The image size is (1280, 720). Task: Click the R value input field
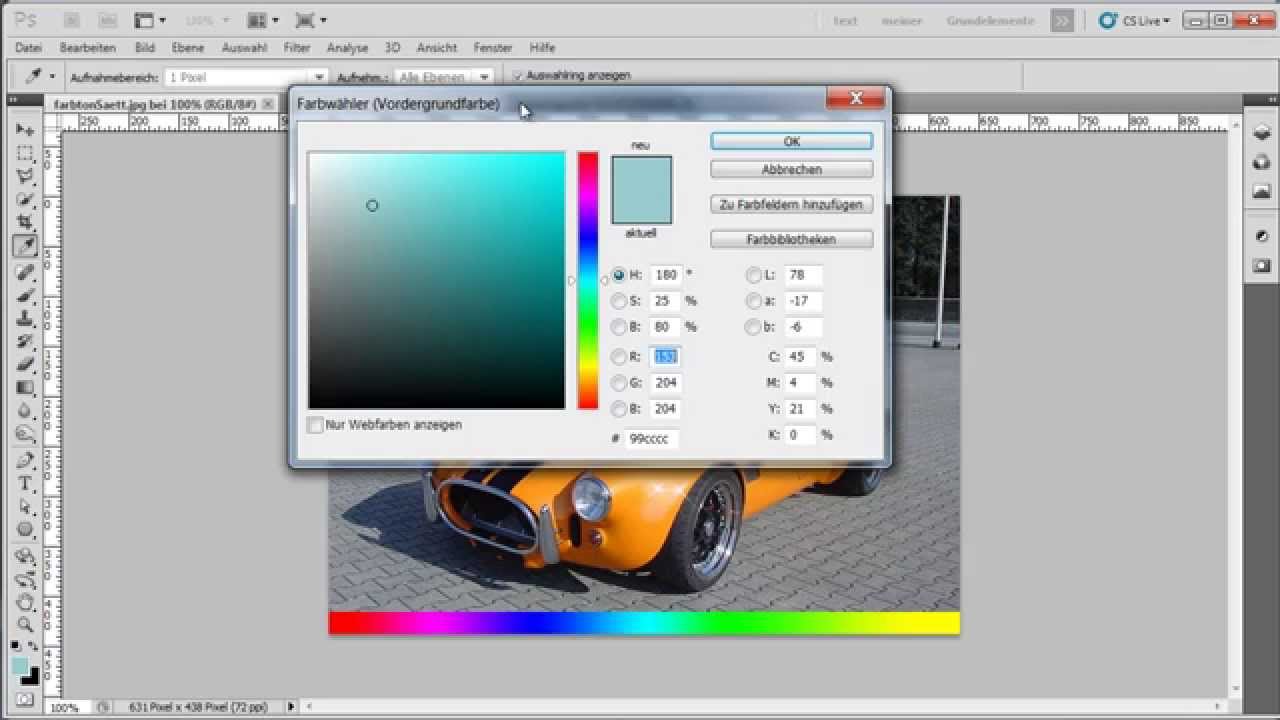pyautogui.click(x=666, y=357)
